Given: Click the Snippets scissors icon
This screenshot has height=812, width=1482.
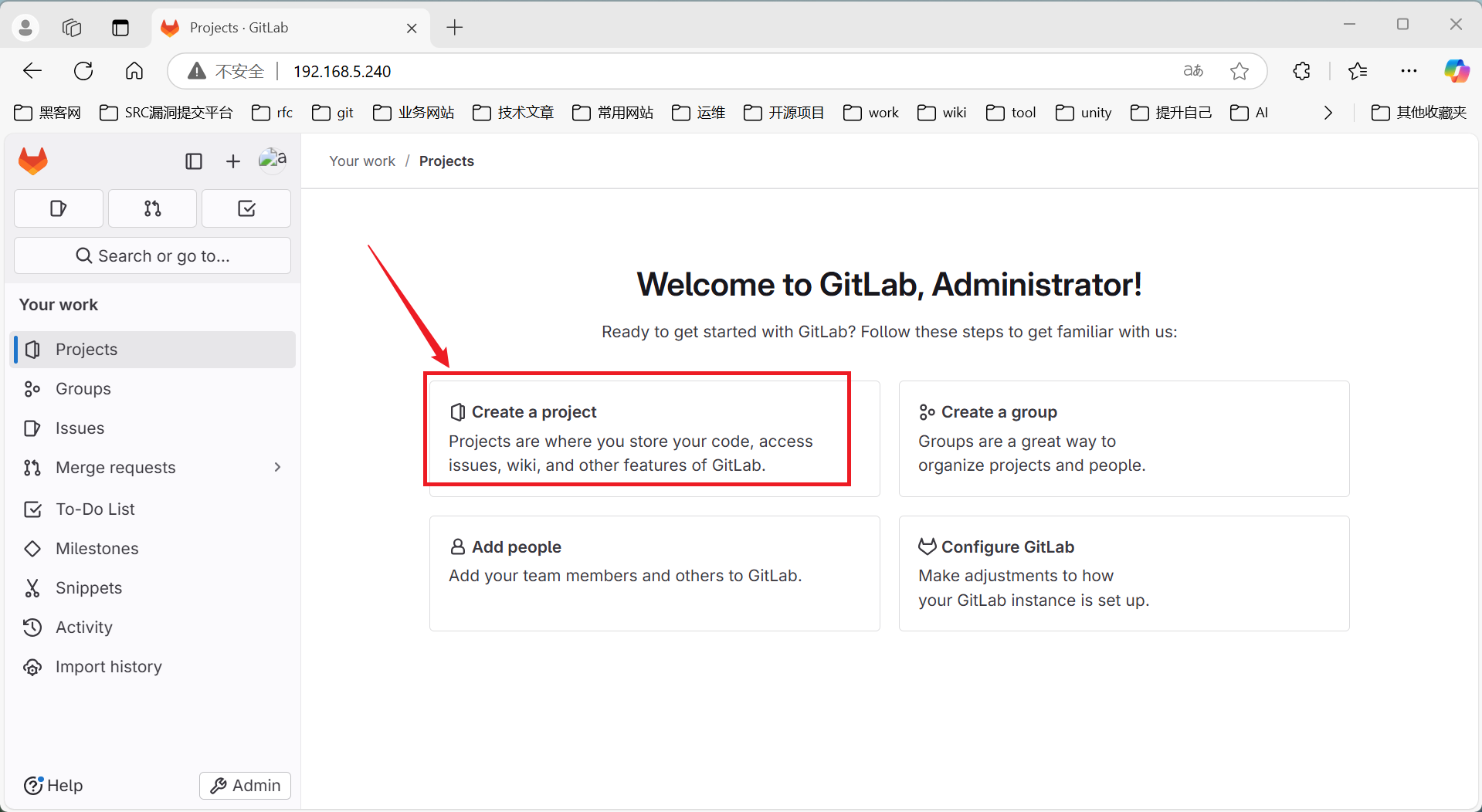Looking at the screenshot, I should click(32, 588).
